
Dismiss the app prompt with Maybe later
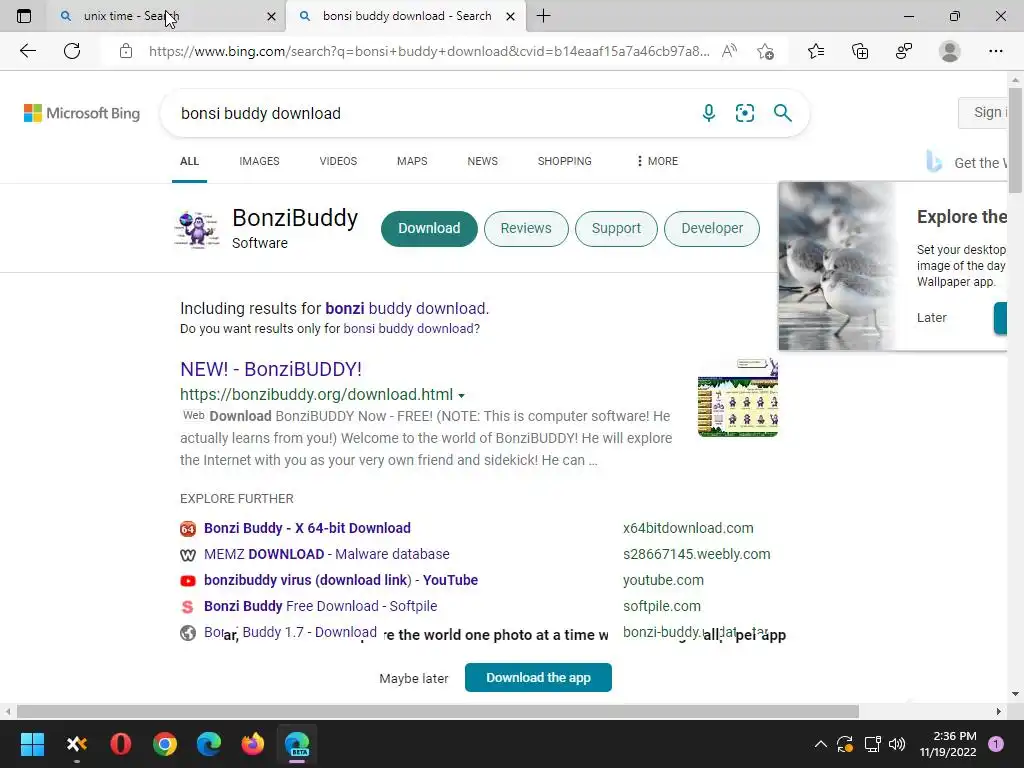(414, 679)
